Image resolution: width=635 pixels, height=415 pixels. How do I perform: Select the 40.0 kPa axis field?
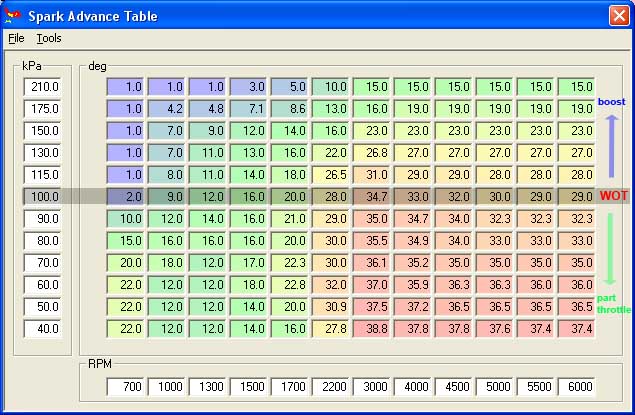tap(44, 329)
